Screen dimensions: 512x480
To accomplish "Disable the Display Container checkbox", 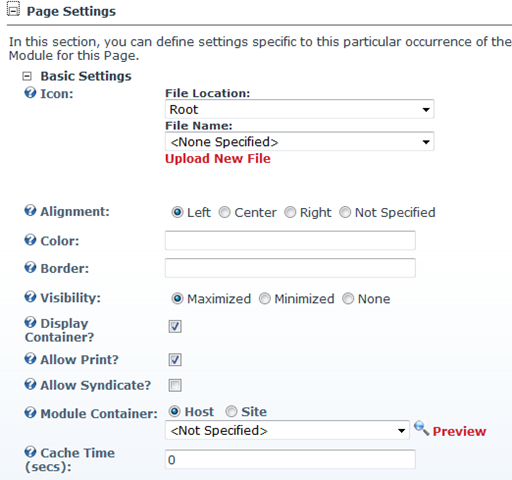I will coord(175,326).
